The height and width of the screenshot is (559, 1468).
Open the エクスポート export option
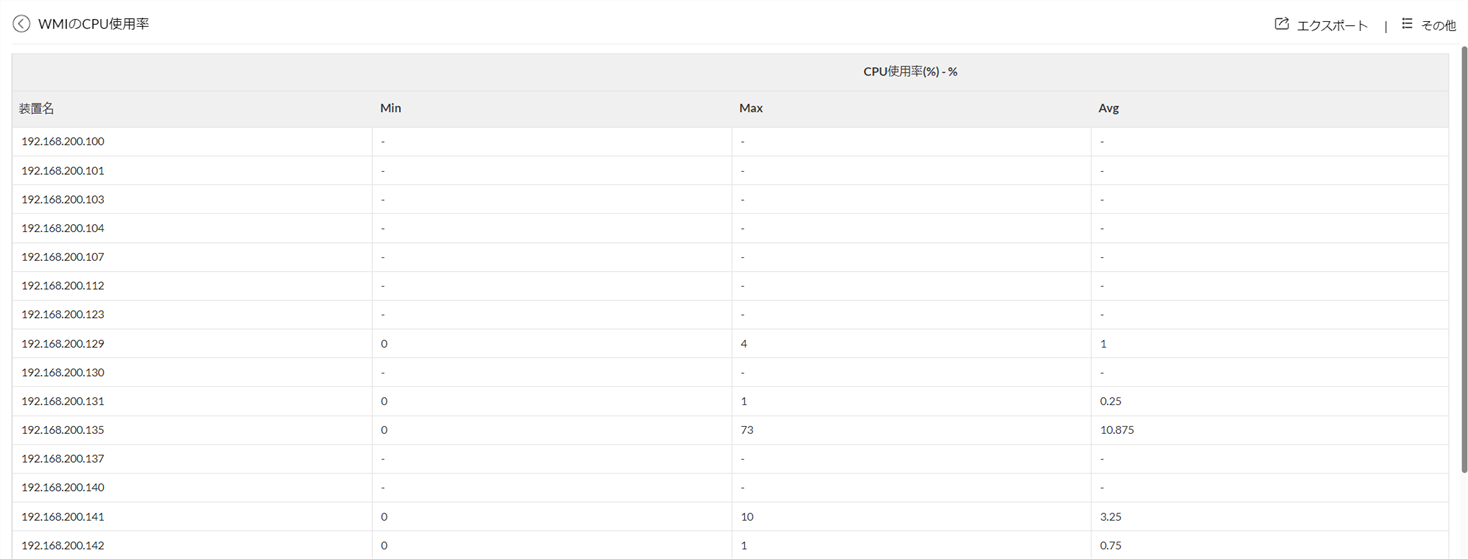[1331, 25]
